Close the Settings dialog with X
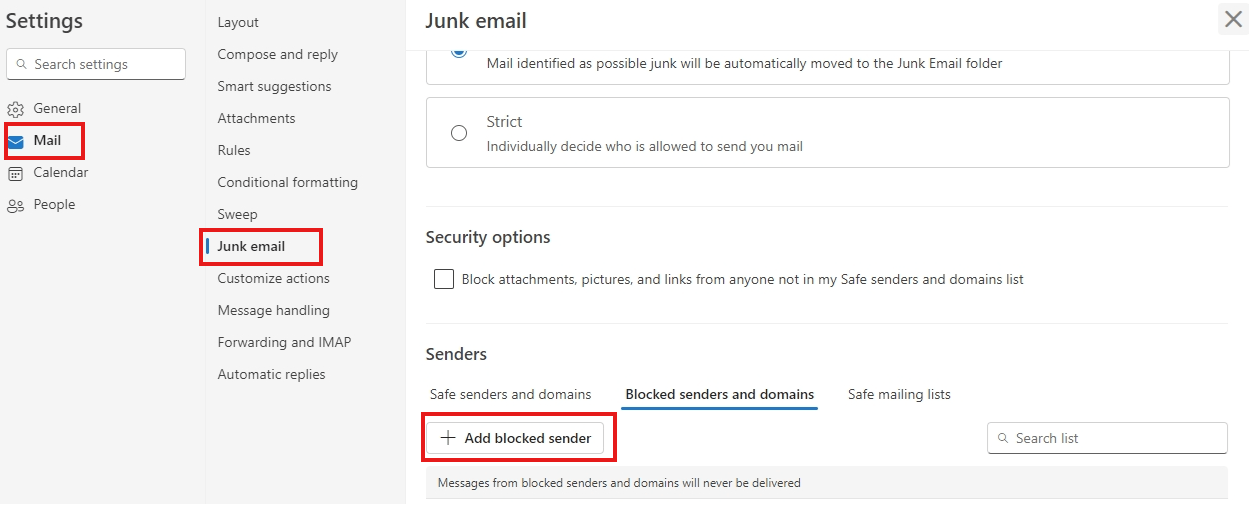 (x=1233, y=19)
